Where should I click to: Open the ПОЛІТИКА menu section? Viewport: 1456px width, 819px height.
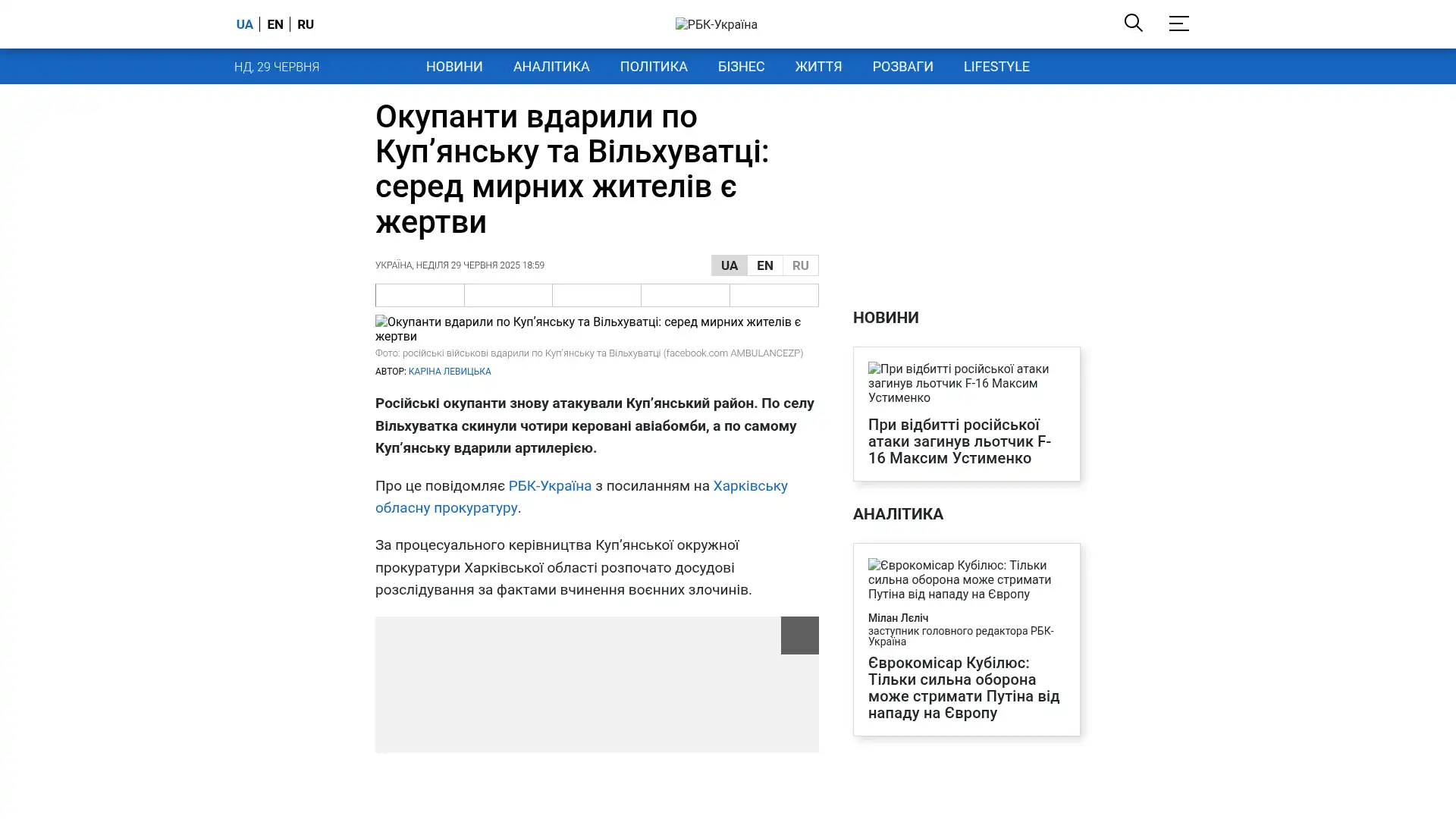point(653,67)
